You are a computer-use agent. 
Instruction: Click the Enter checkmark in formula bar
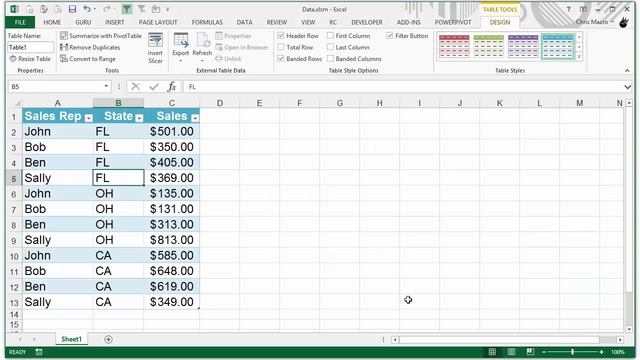tap(154, 87)
